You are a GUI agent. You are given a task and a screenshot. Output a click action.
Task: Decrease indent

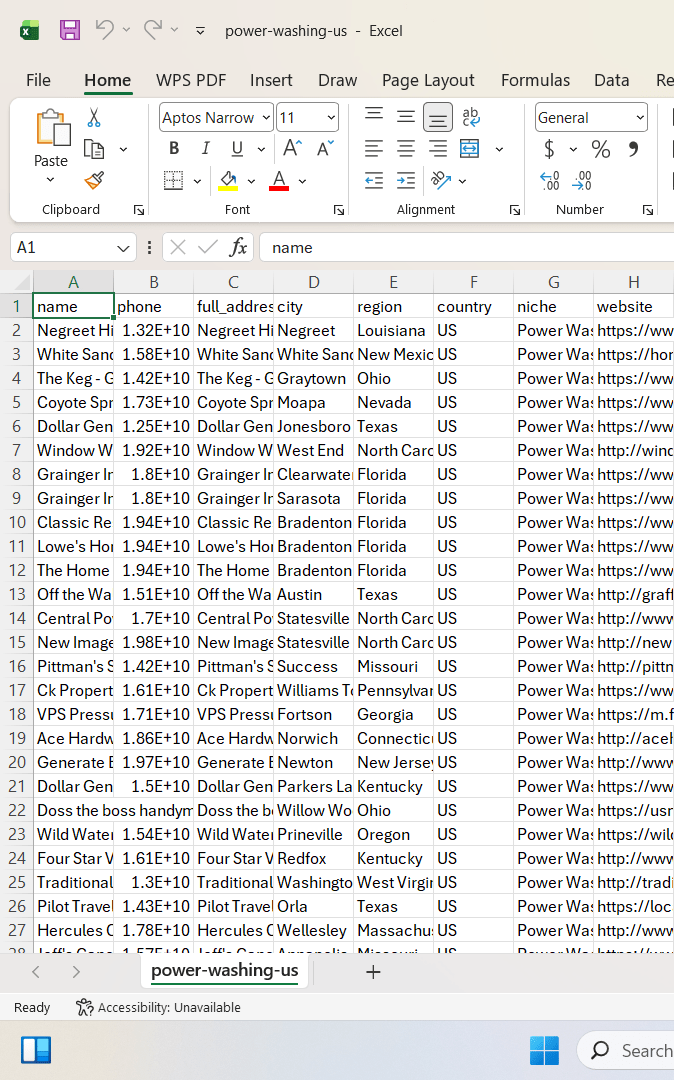[x=374, y=180]
